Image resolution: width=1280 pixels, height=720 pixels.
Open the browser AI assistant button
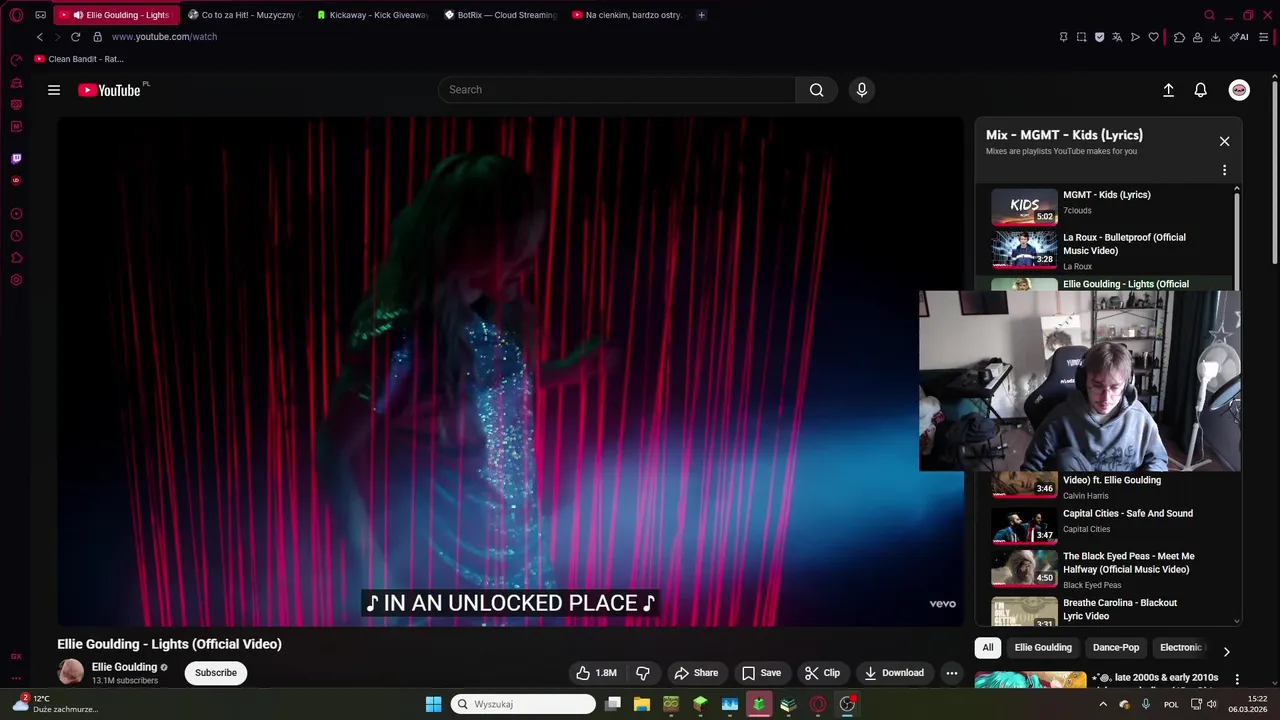(1240, 37)
